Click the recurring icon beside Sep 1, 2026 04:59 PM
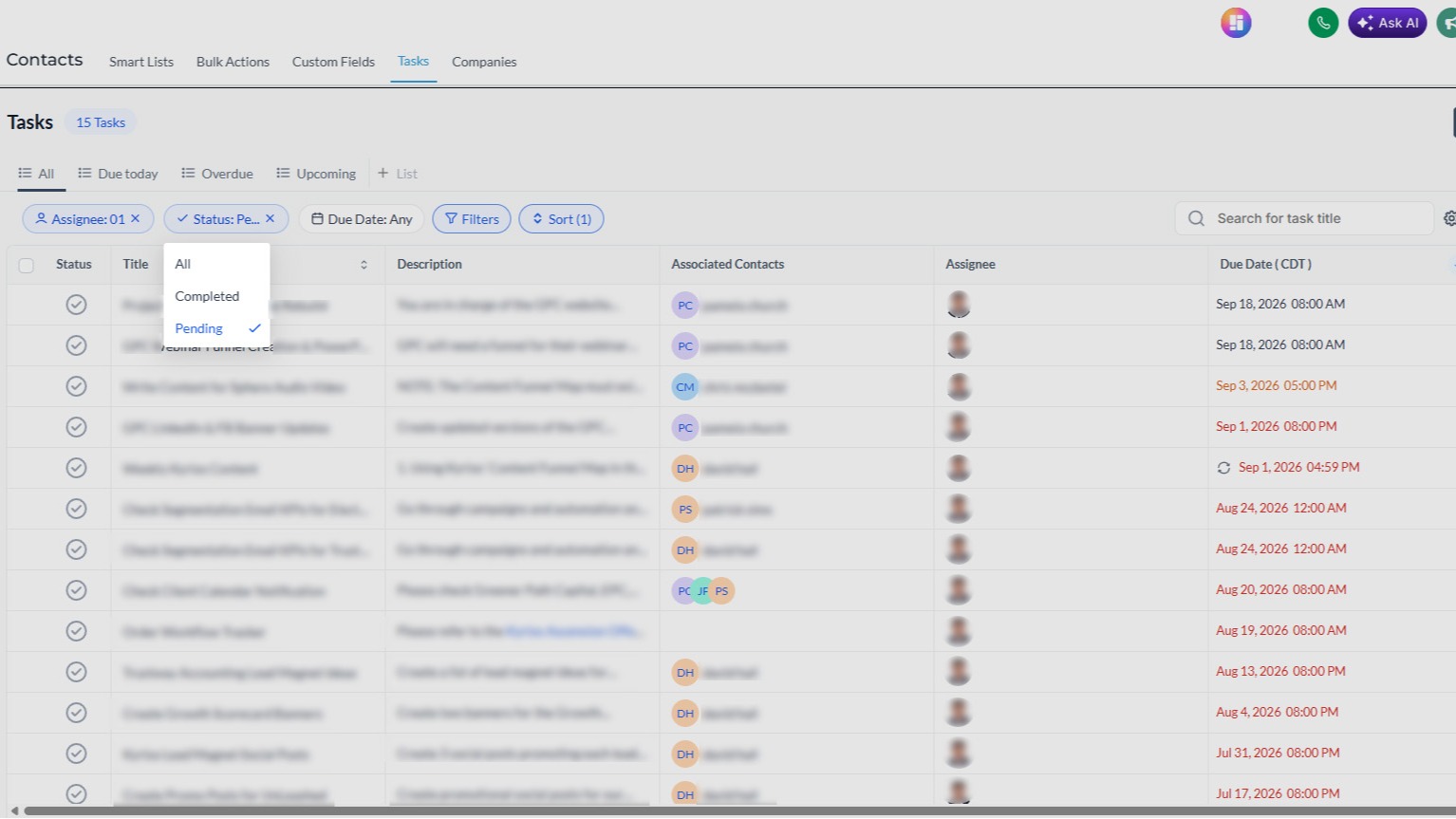 click(1223, 468)
